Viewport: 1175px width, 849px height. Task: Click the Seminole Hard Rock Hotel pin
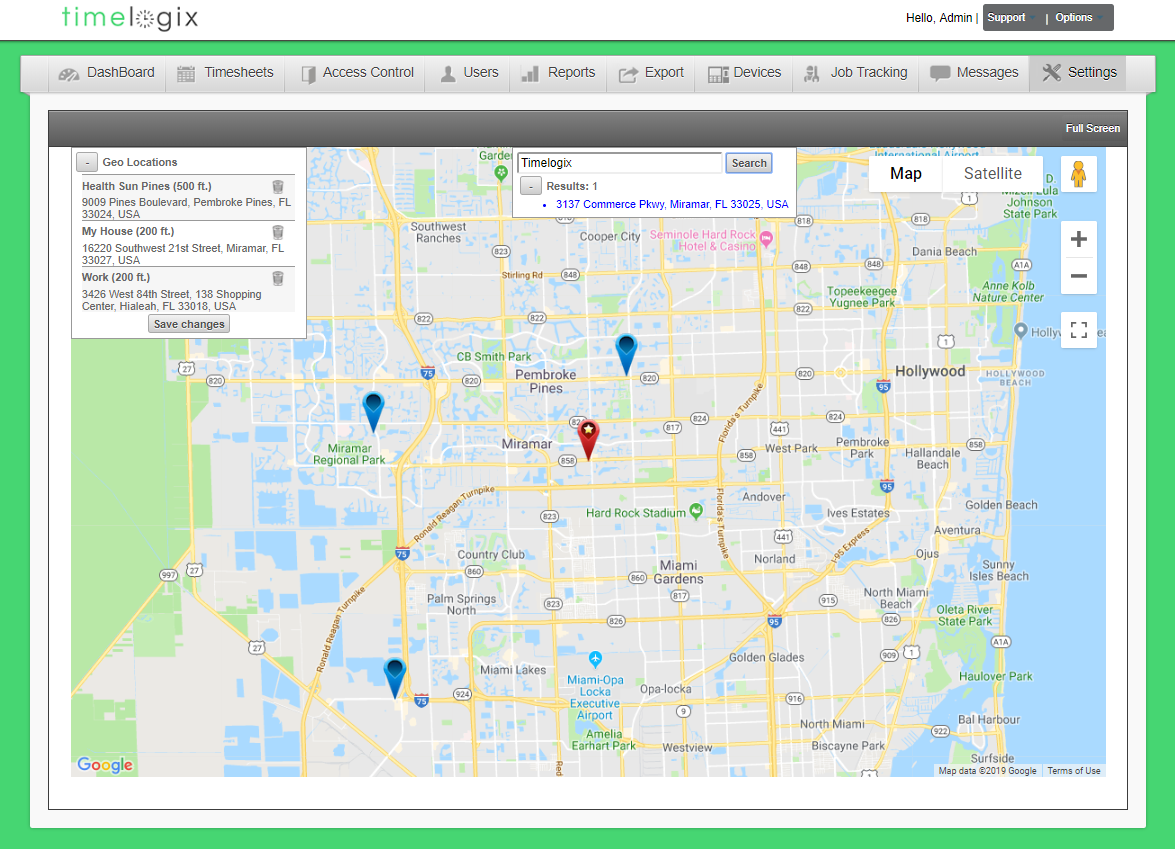tap(766, 239)
